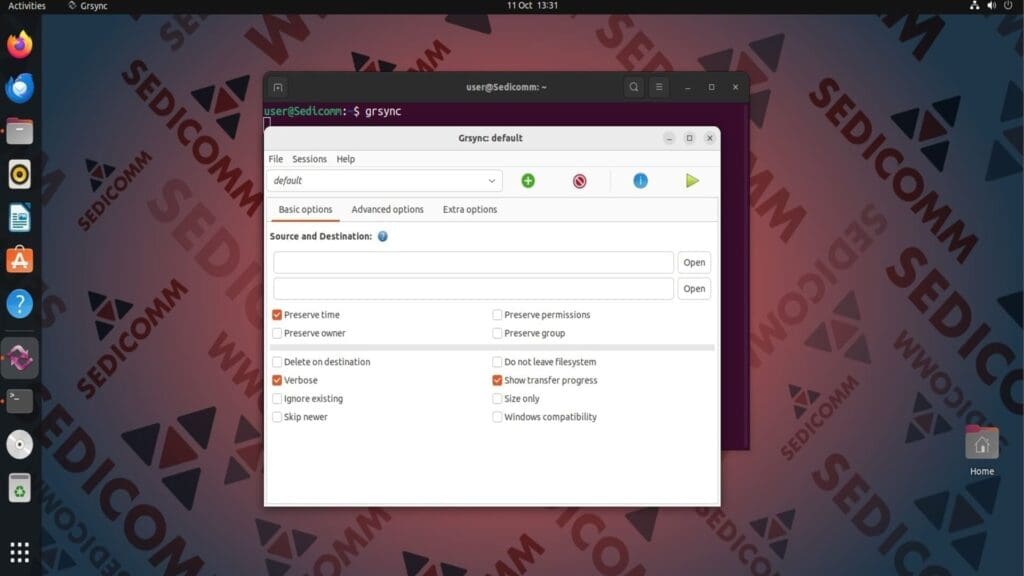The height and width of the screenshot is (576, 1024).
Task: Add a new Grsync session with the green plus icon
Action: click(528, 181)
